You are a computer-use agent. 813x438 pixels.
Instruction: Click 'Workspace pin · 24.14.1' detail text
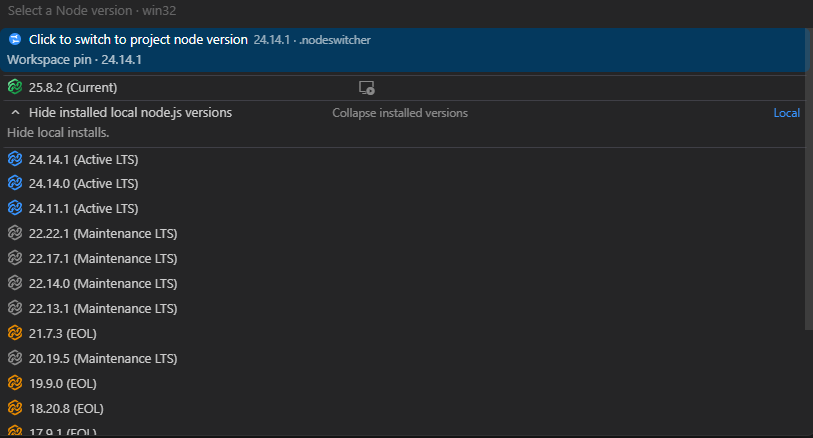click(74, 60)
